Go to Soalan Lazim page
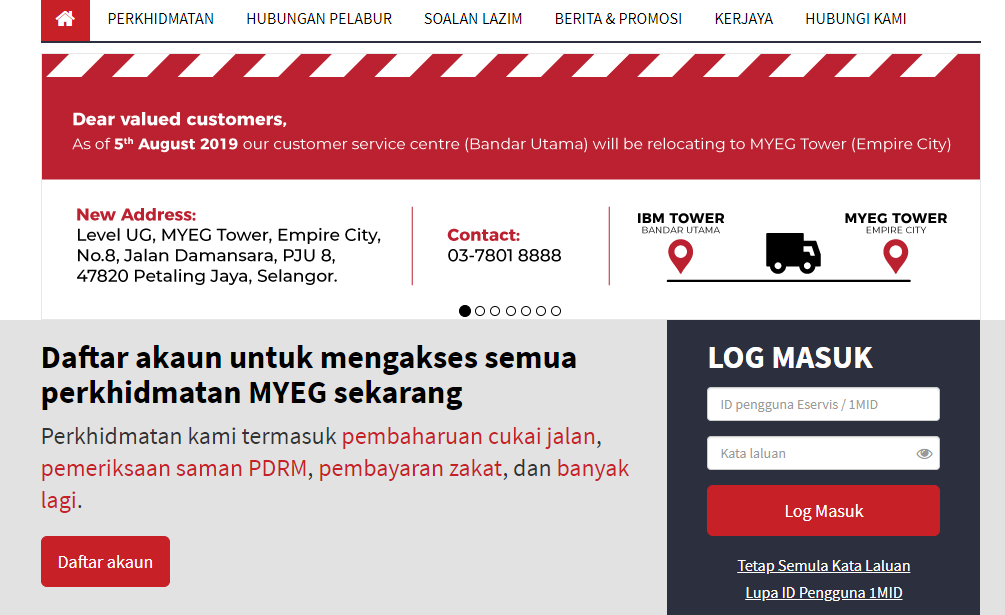The height and width of the screenshot is (615, 1005). pos(473,19)
